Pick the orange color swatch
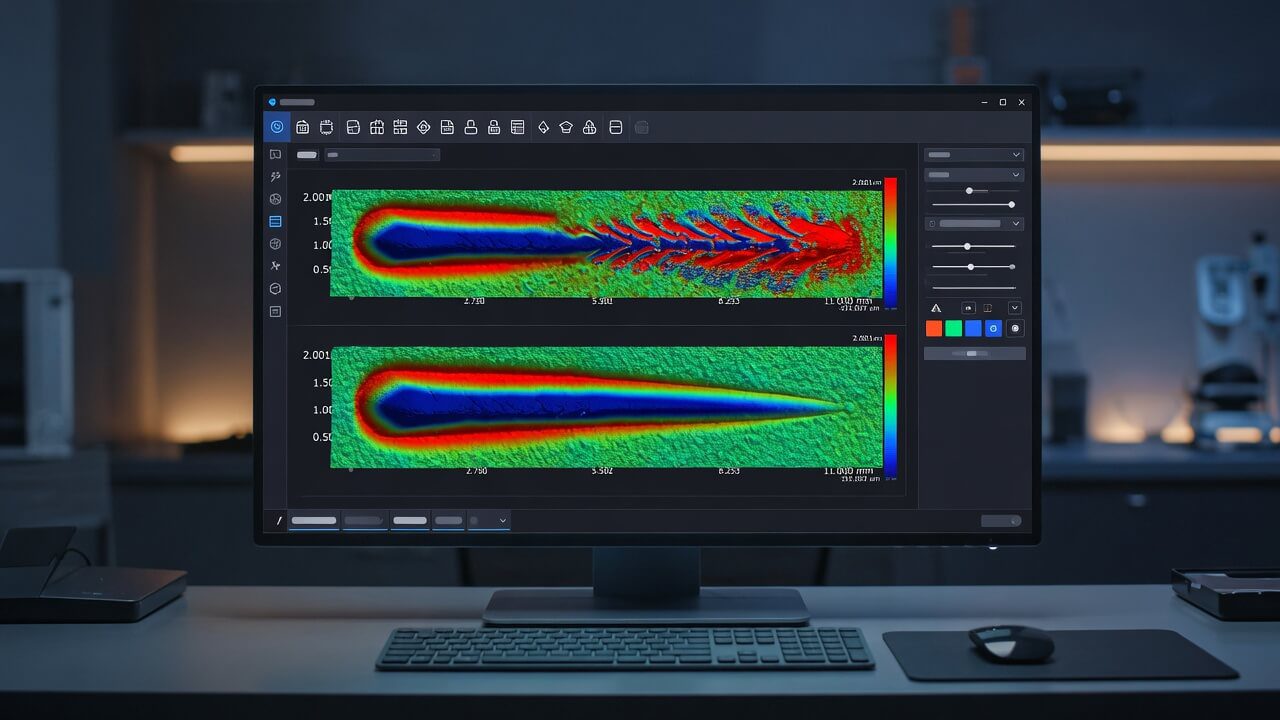Image resolution: width=1280 pixels, height=720 pixels. tap(934, 328)
